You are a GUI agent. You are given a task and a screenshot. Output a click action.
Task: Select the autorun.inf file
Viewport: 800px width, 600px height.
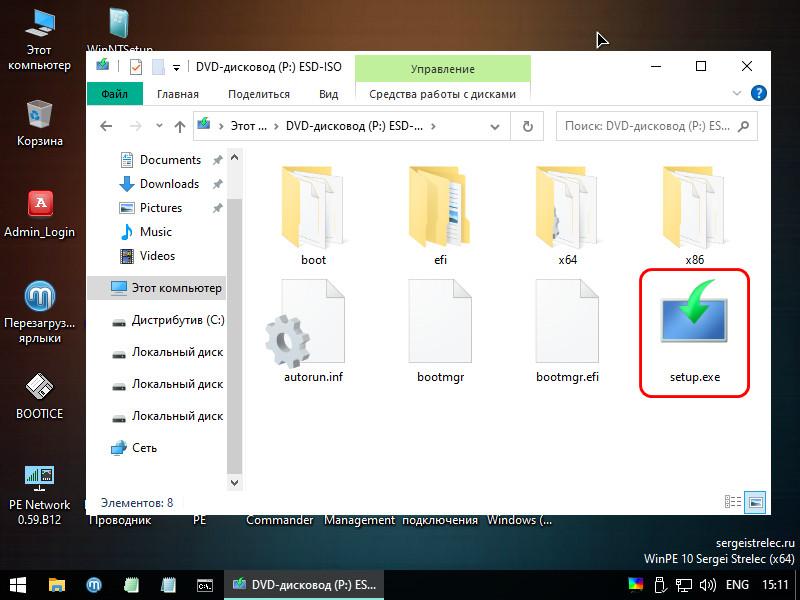click(313, 332)
